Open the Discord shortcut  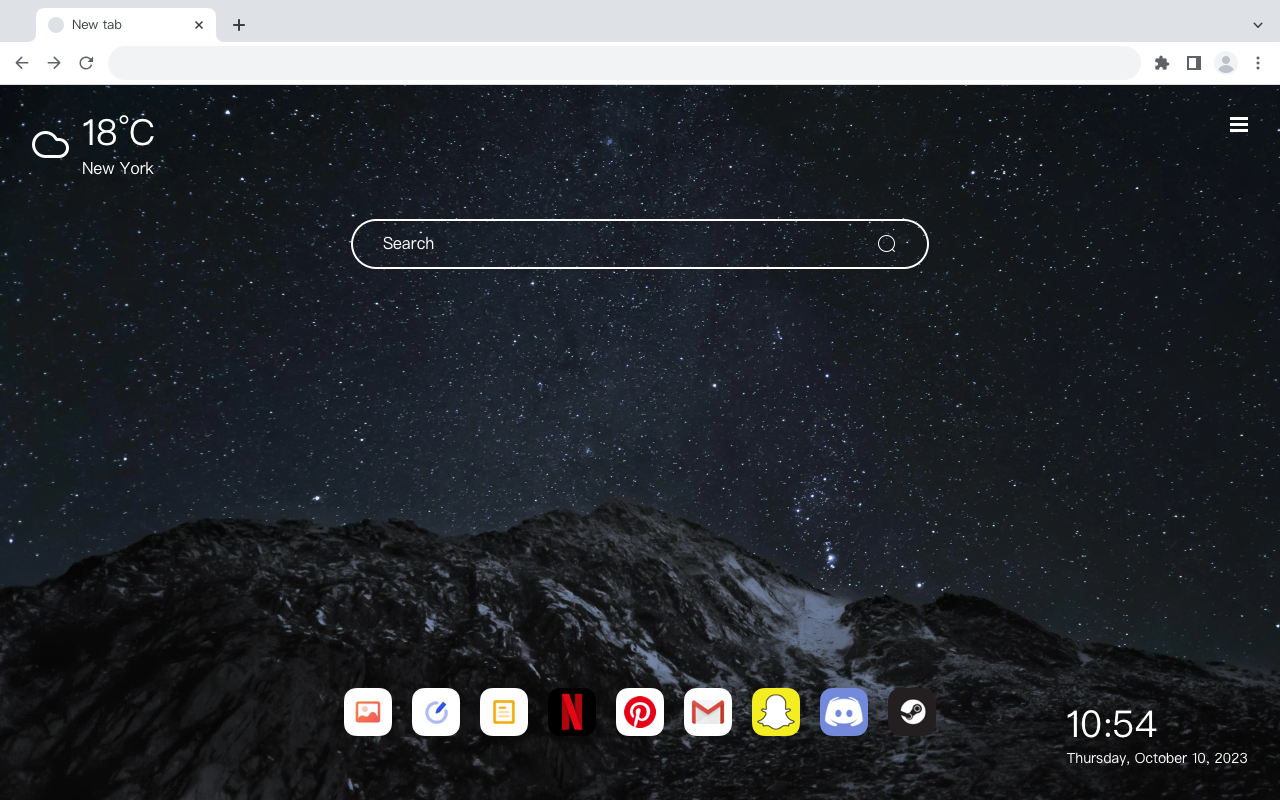[x=844, y=712]
